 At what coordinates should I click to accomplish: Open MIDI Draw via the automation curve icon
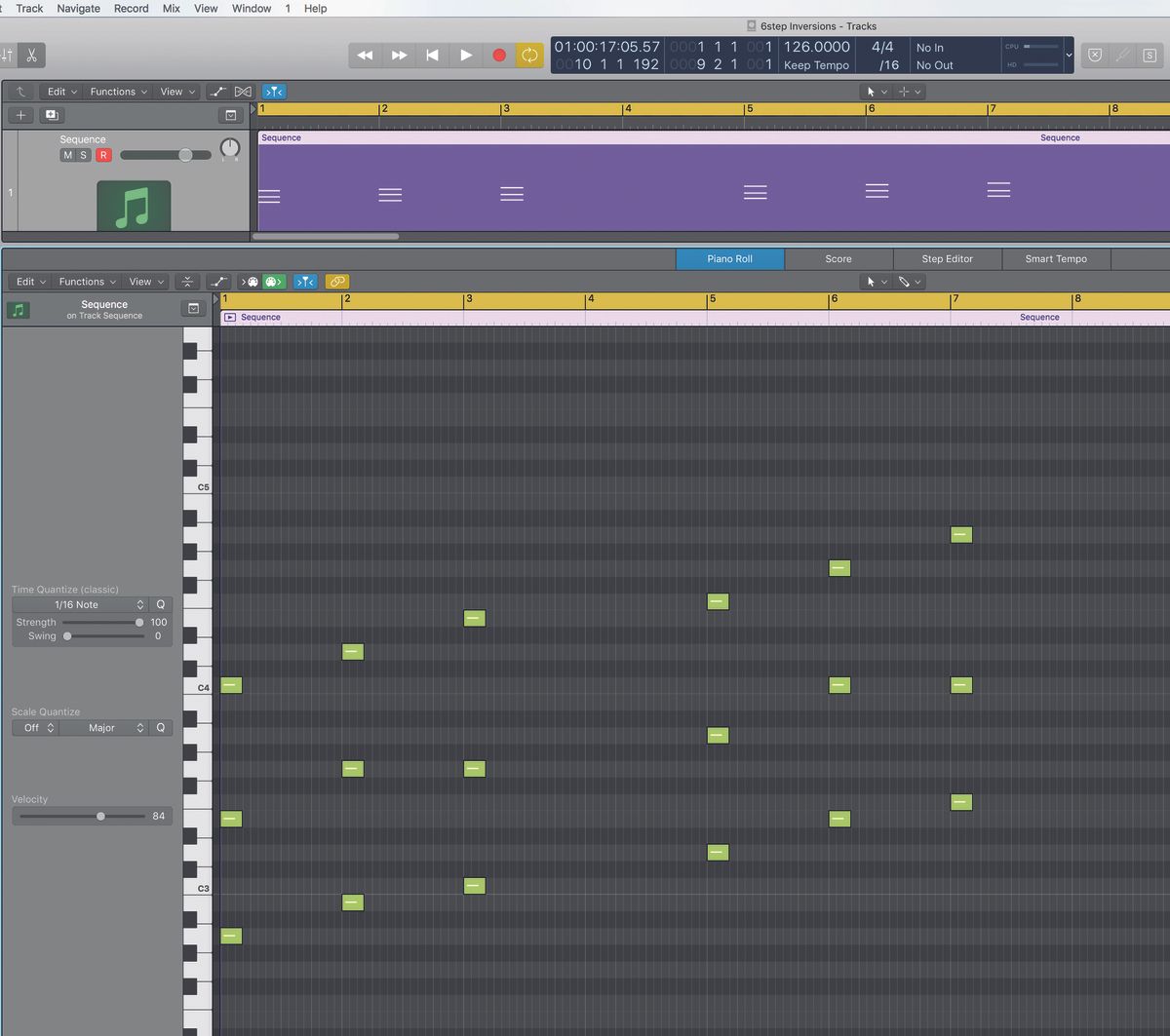pos(218,282)
